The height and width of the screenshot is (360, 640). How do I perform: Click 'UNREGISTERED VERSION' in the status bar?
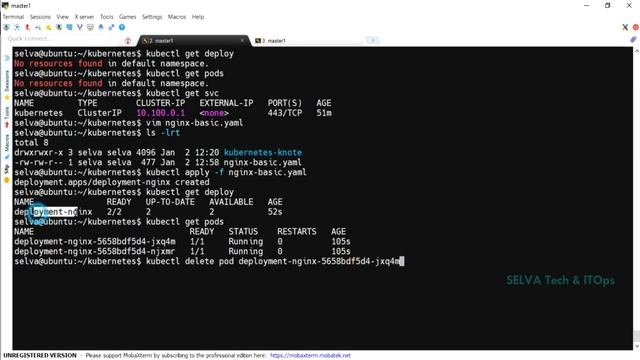pyautogui.click(x=40, y=356)
